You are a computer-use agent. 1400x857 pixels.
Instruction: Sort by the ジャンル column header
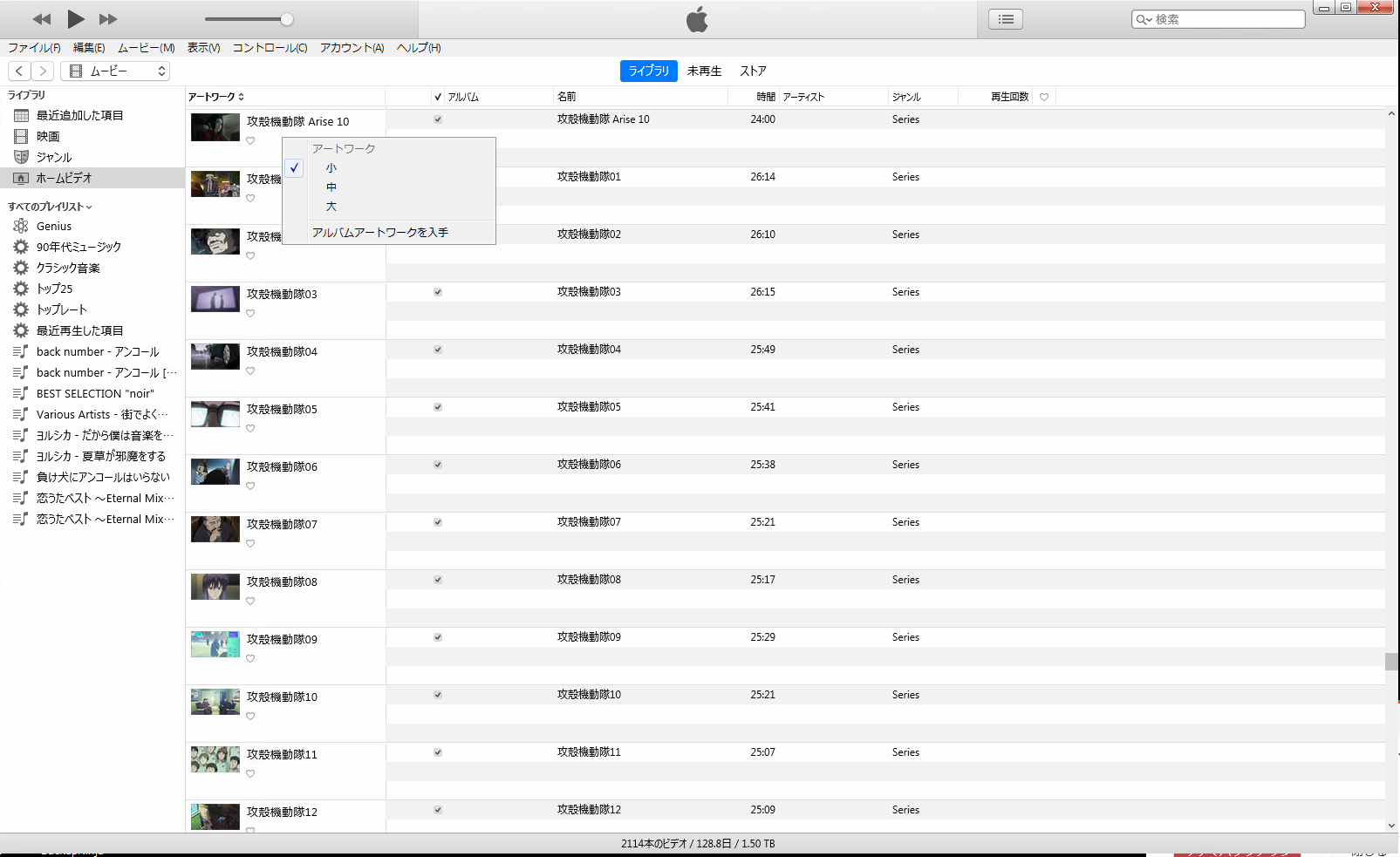coord(906,97)
